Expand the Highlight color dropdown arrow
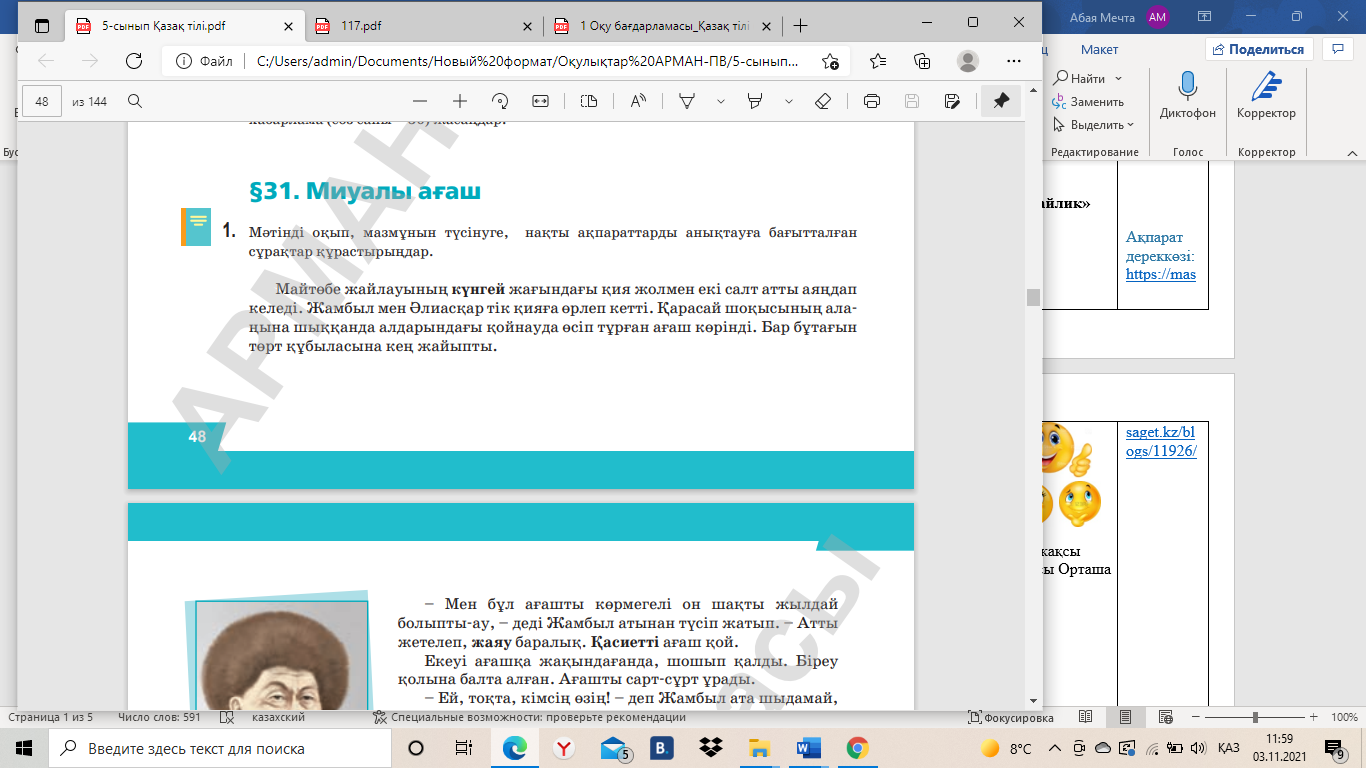1366x768 pixels. point(789,101)
